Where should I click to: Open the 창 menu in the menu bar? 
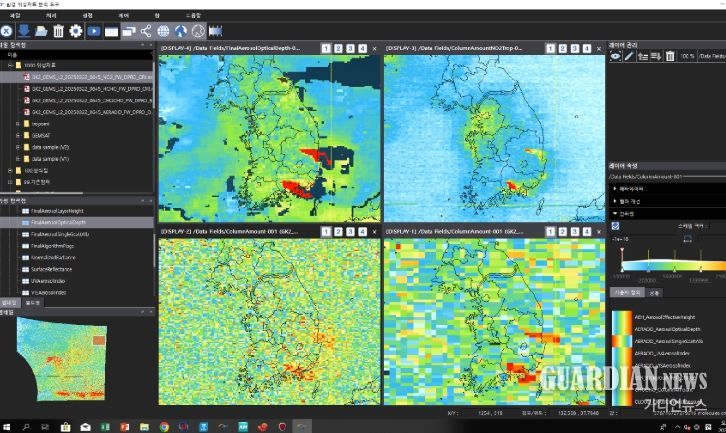157,16
